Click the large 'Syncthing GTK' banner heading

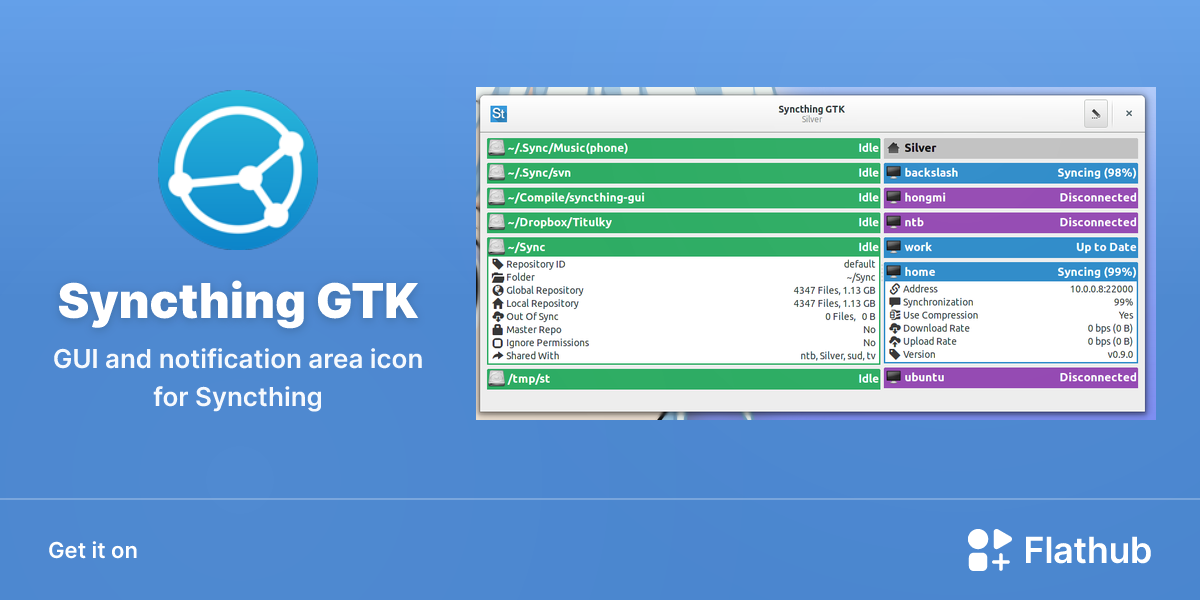pyautogui.click(x=238, y=301)
